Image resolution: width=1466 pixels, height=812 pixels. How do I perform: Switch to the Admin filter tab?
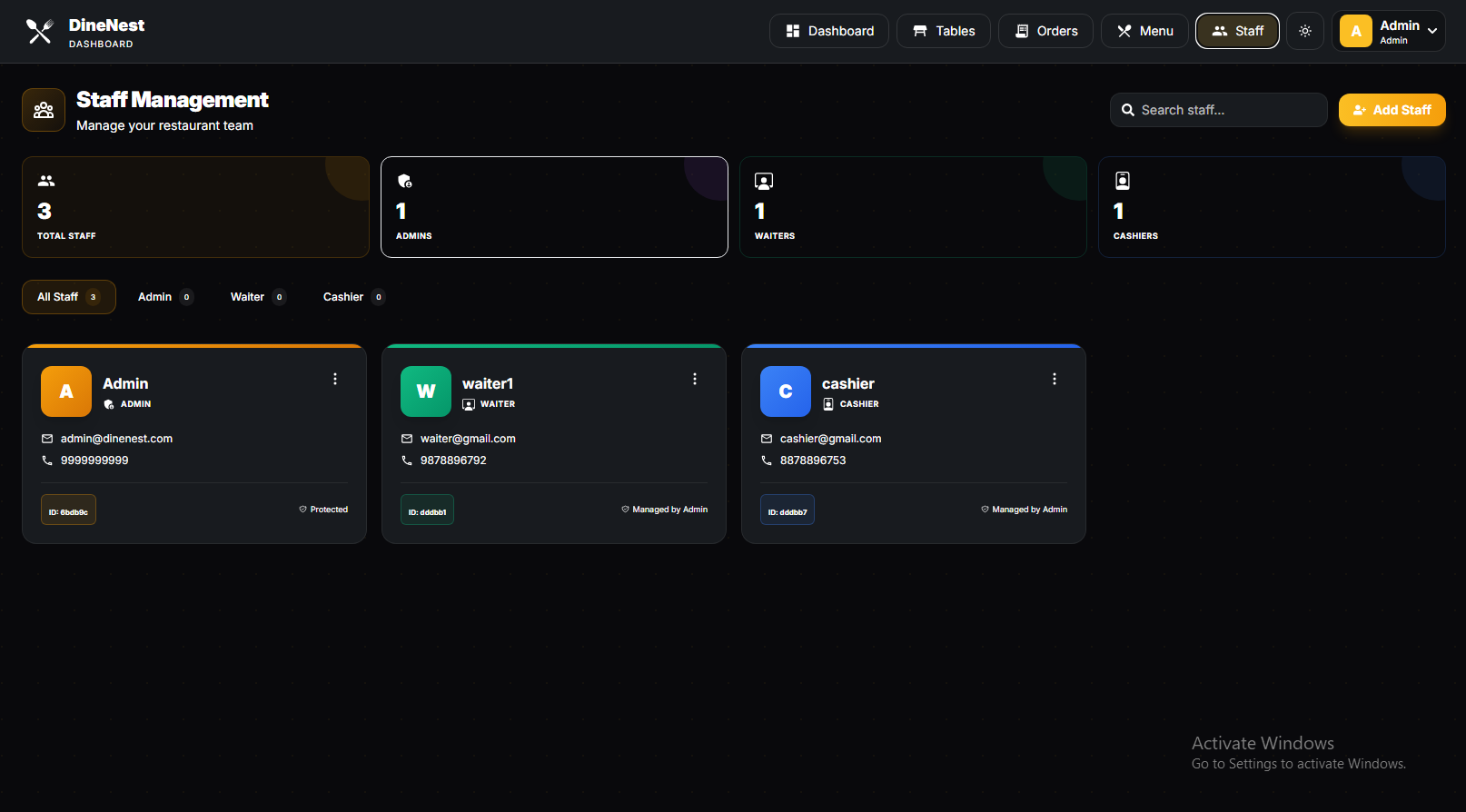(x=164, y=297)
